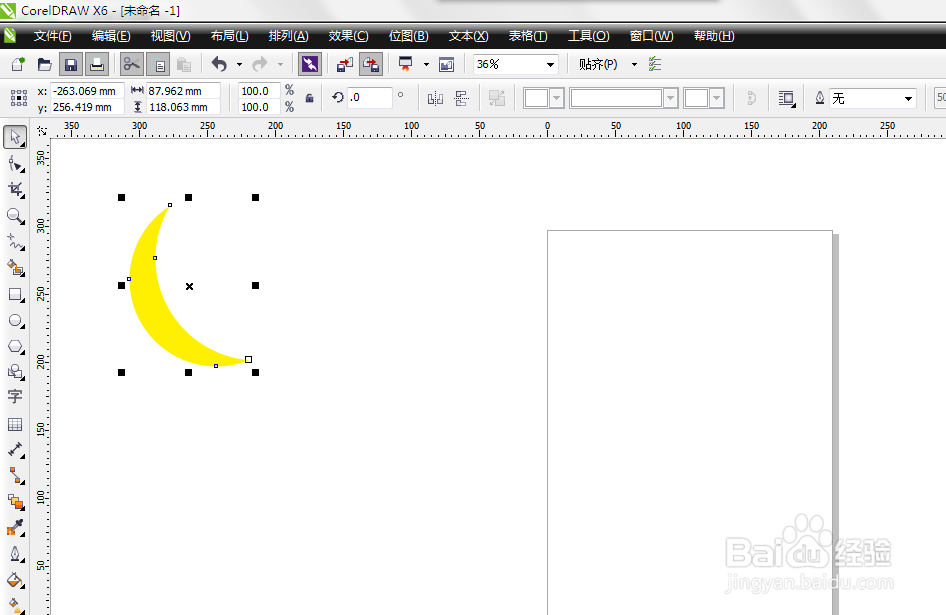Open the 帮助(H) menu
The width and height of the screenshot is (946, 615).
[714, 36]
